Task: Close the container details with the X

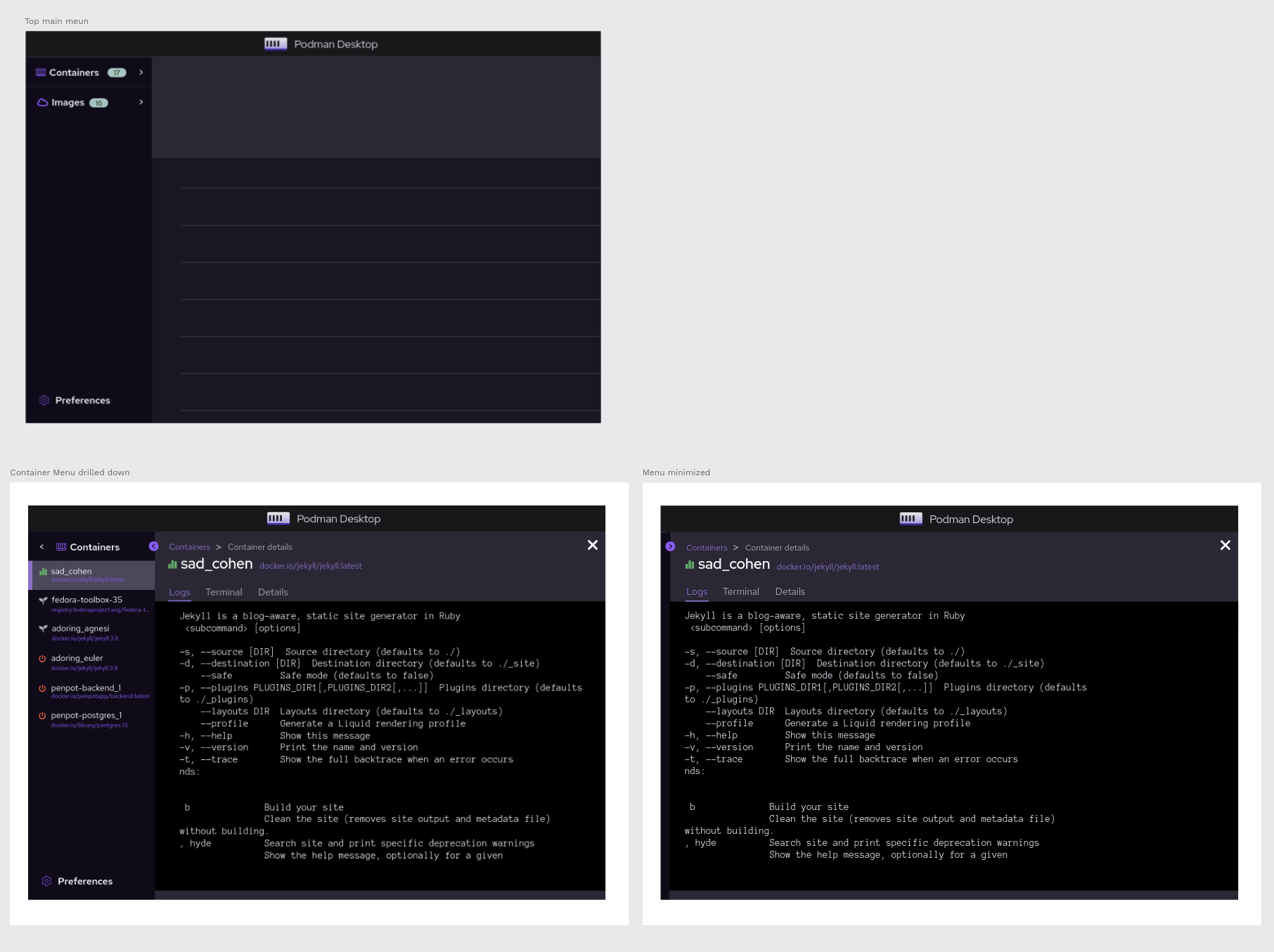Action: pos(592,545)
